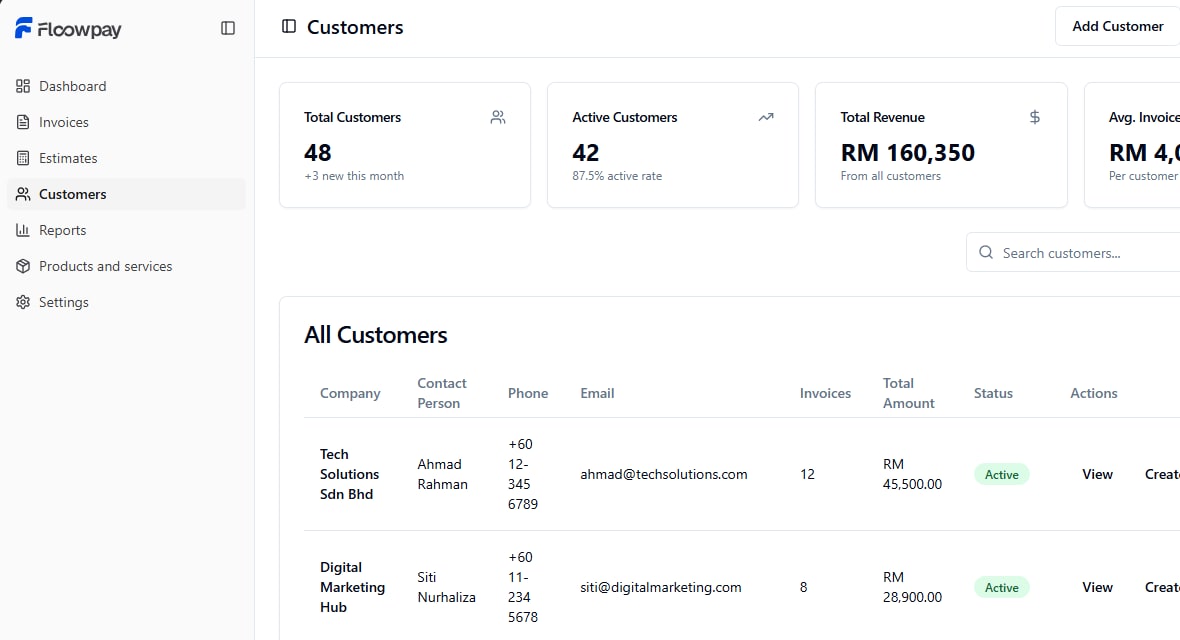Click the Floowpay logo icon

coord(23,28)
